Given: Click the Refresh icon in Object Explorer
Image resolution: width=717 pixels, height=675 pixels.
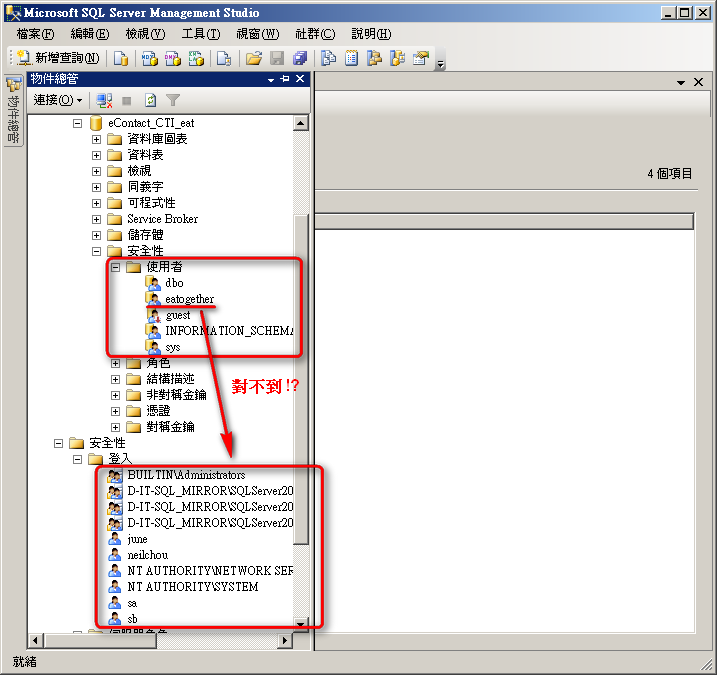Looking at the screenshot, I should pyautogui.click(x=150, y=100).
